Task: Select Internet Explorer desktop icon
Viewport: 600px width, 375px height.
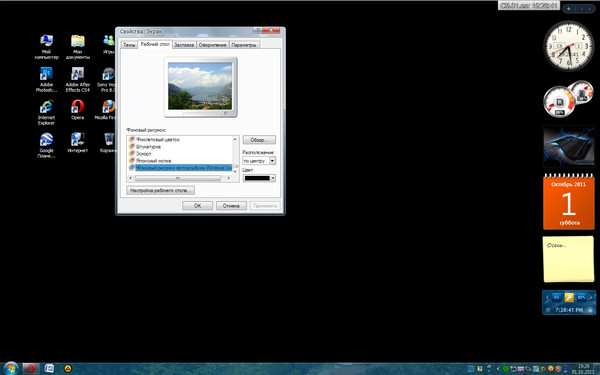Action: [46, 112]
